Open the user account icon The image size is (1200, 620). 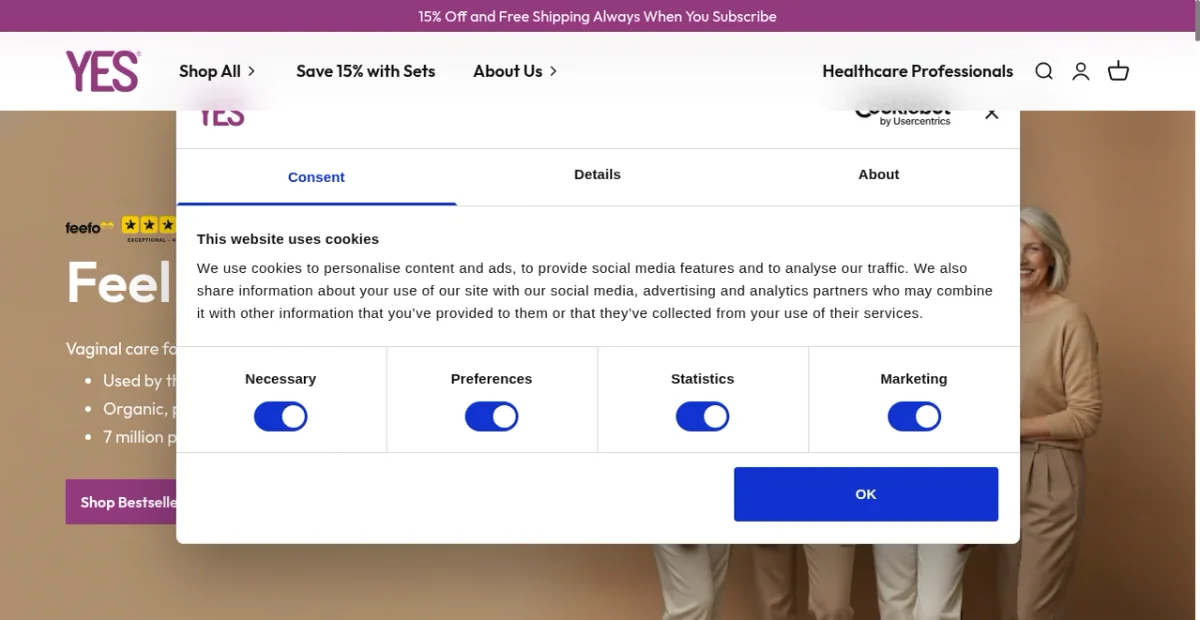1081,71
